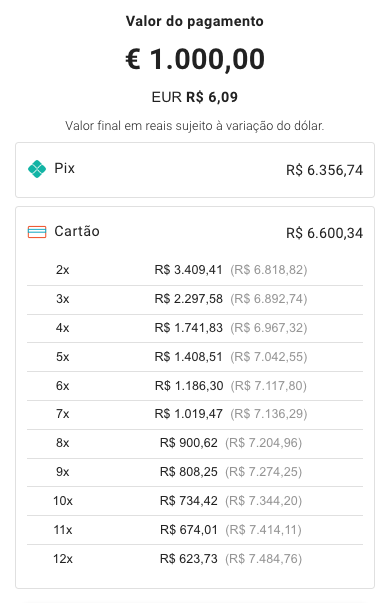
Task: Select the 5x installment row
Action: pos(195,357)
